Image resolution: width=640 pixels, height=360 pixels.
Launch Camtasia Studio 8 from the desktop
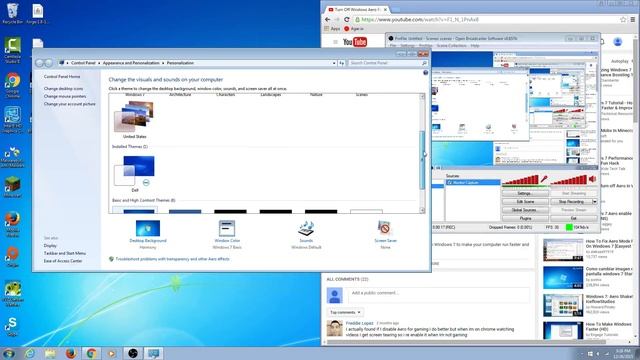[12, 50]
